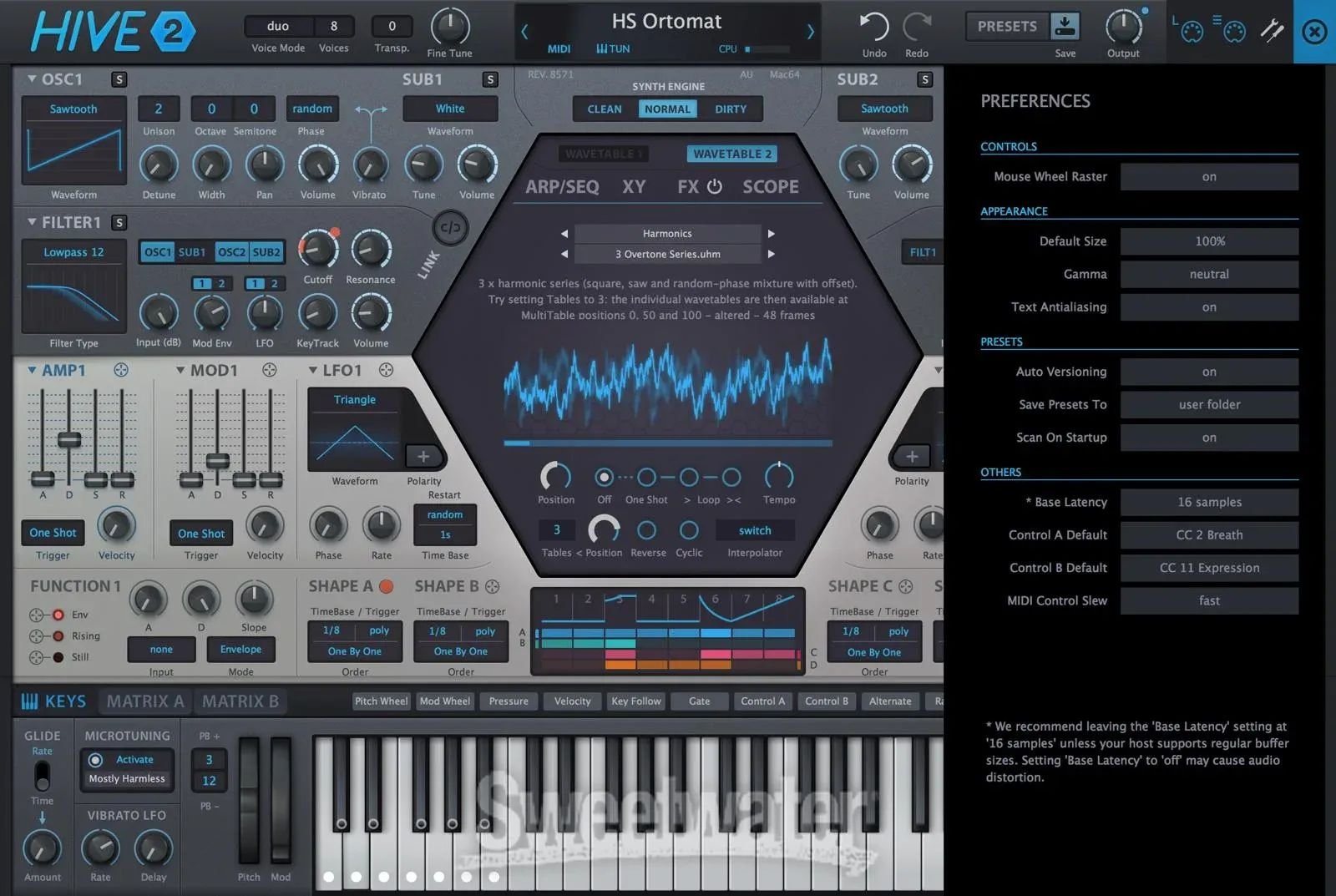Open the Base Latency 16 samples dropdown
The height and width of the screenshot is (896, 1336).
[1209, 502]
